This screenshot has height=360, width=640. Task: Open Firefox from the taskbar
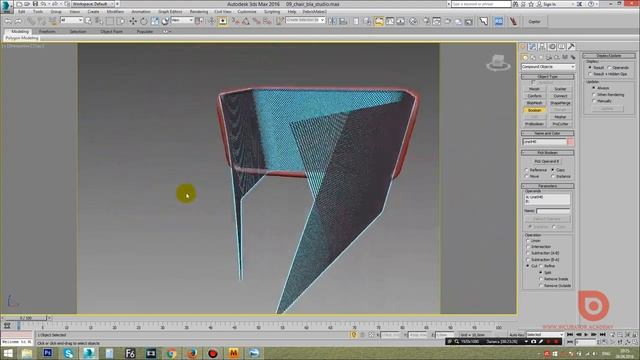click(x=192, y=353)
